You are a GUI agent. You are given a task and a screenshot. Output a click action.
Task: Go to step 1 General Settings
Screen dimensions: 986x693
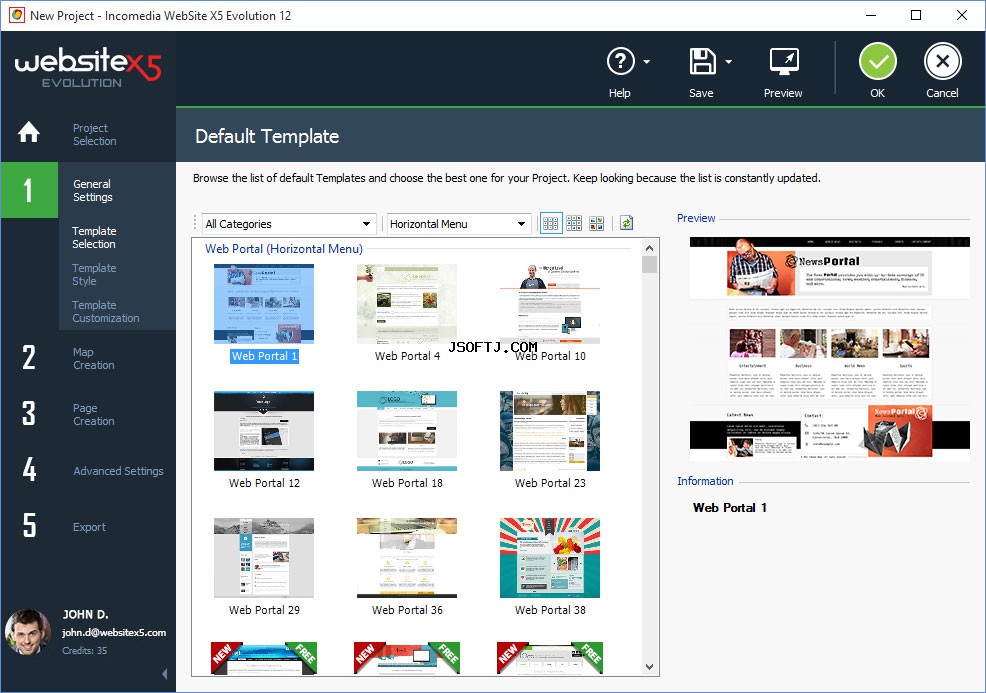tap(88, 190)
